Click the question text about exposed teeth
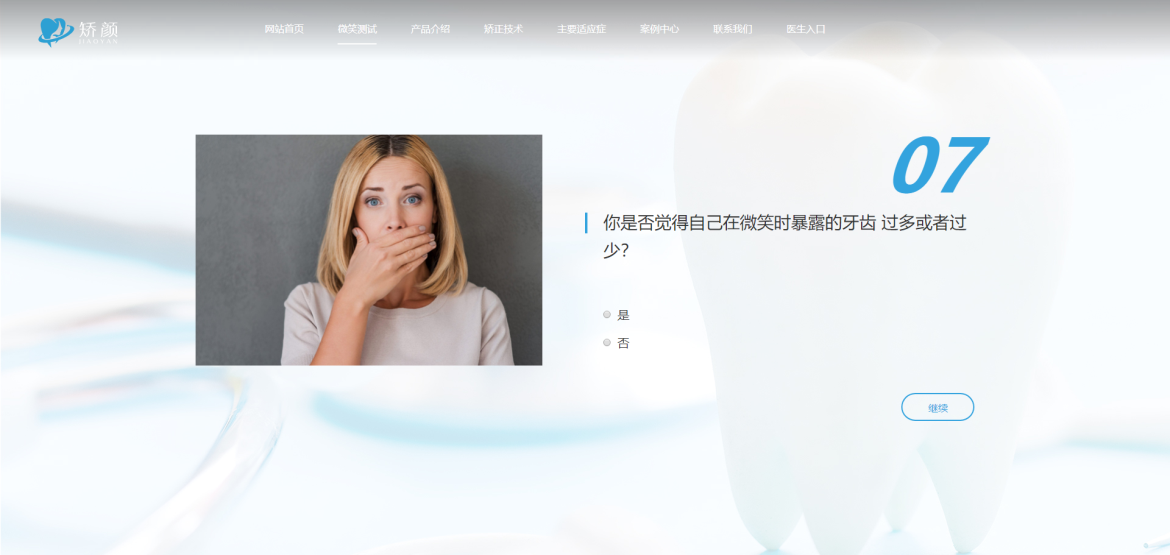Image resolution: width=1170 pixels, height=555 pixels. [784, 224]
